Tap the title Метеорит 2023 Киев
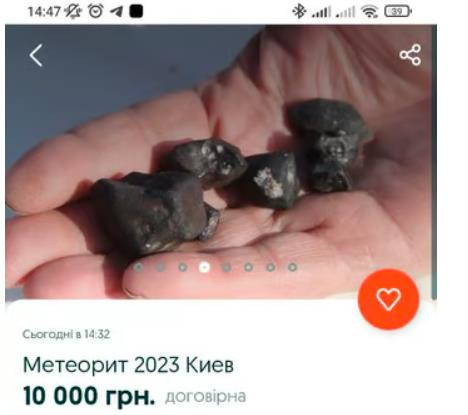Viewport: 468px width, 415px height. tap(128, 365)
